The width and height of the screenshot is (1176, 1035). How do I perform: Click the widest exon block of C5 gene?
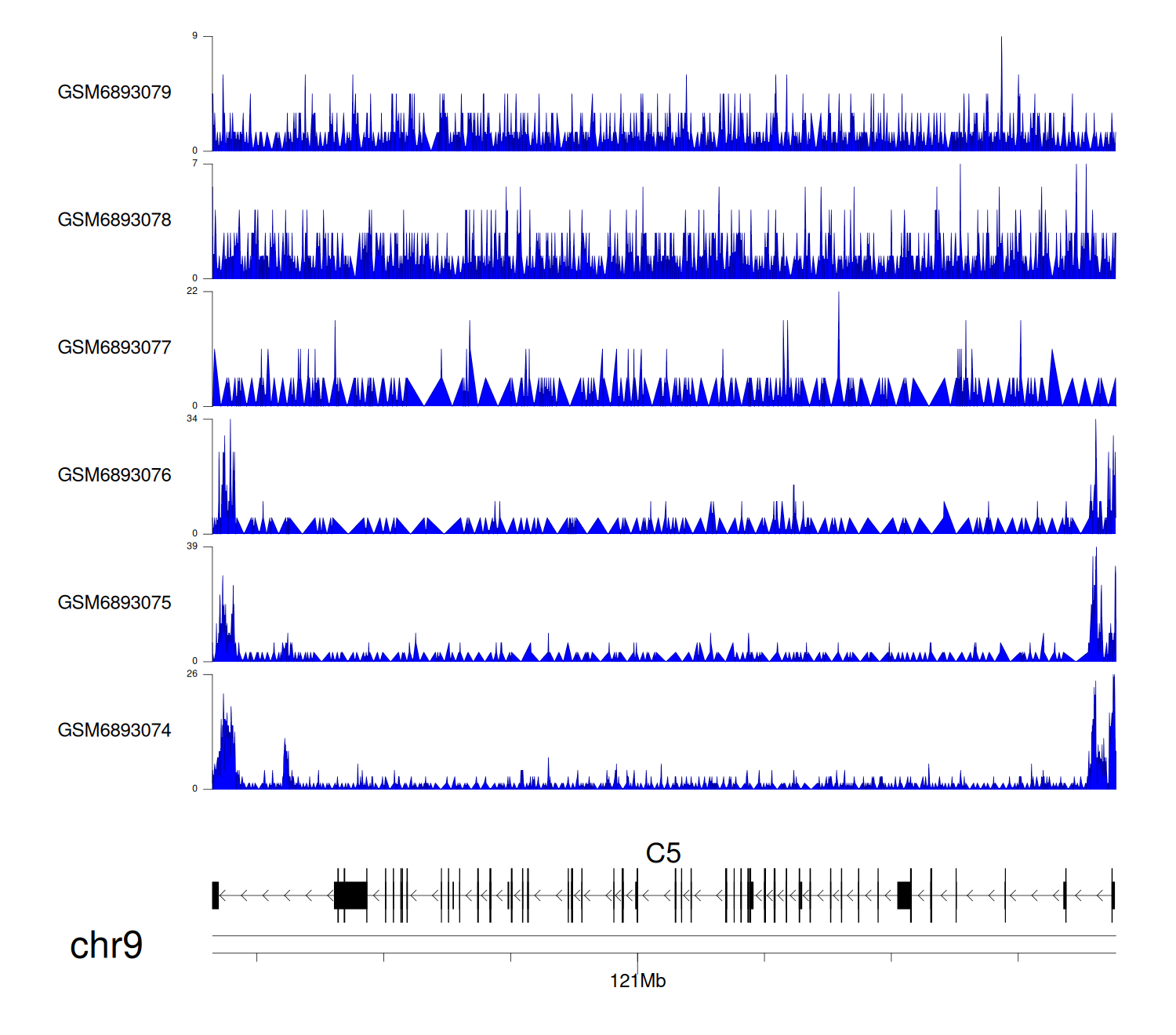pos(350,895)
